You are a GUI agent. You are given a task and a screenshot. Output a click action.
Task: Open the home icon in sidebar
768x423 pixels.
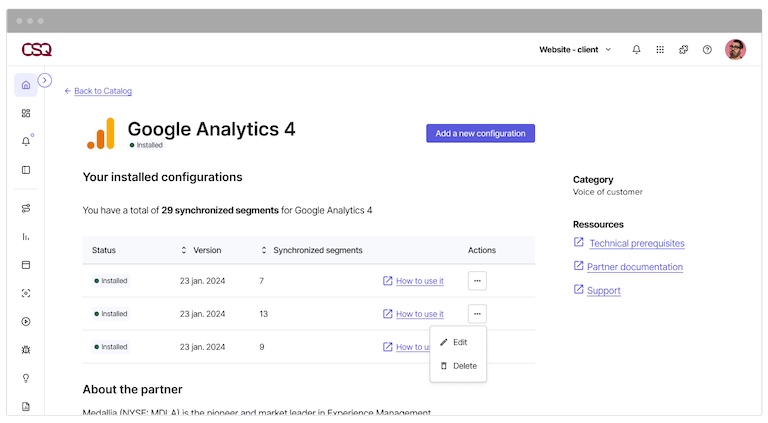click(26, 85)
